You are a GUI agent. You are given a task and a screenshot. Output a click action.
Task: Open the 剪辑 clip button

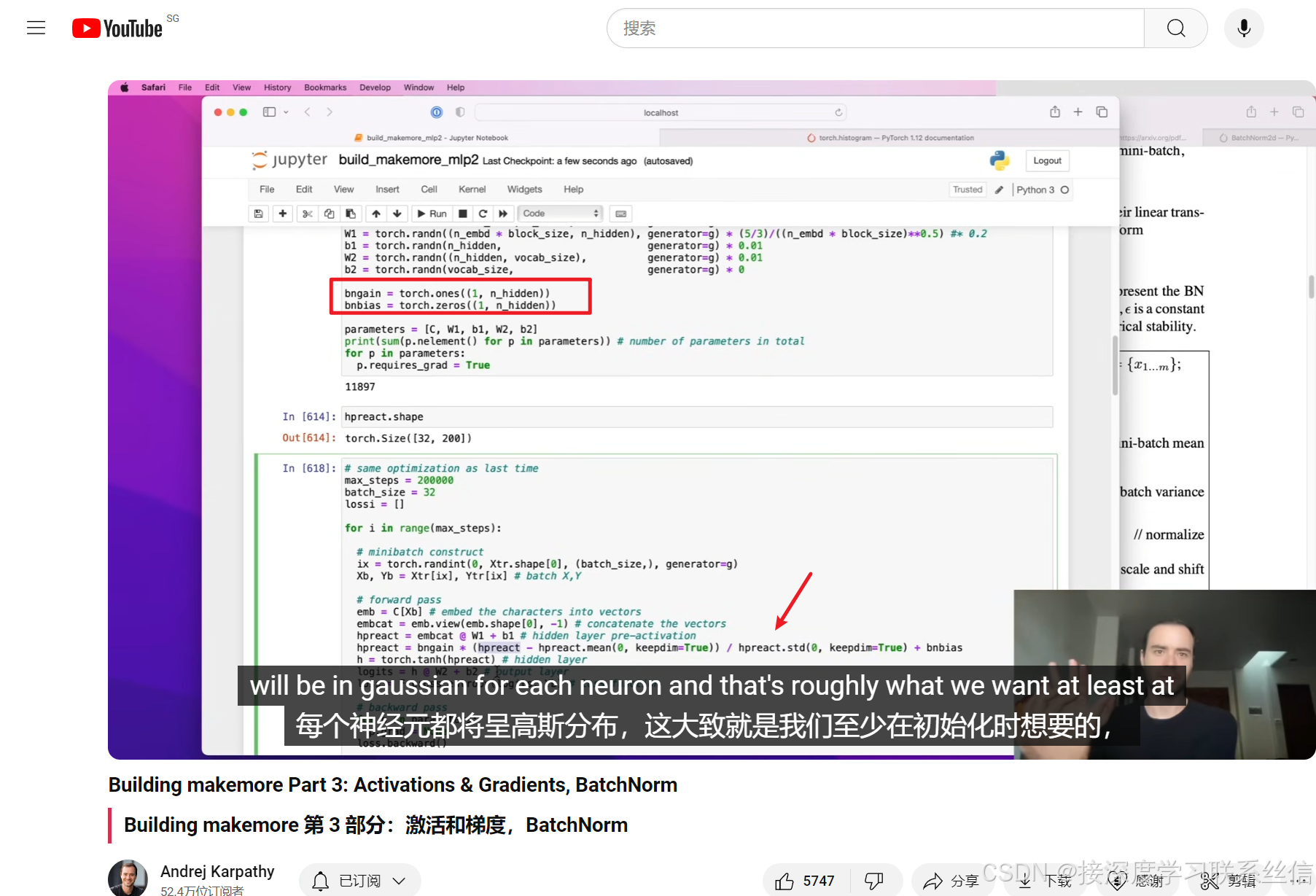(1229, 881)
